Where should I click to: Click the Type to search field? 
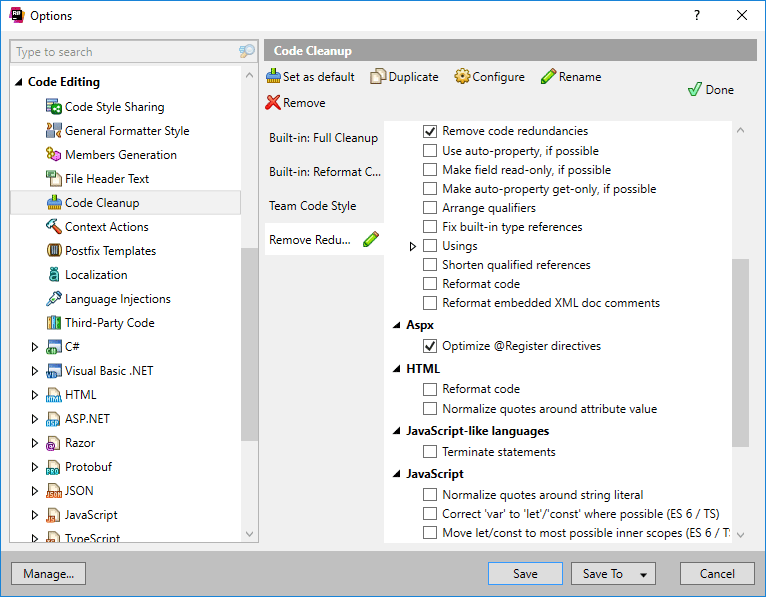click(120, 52)
